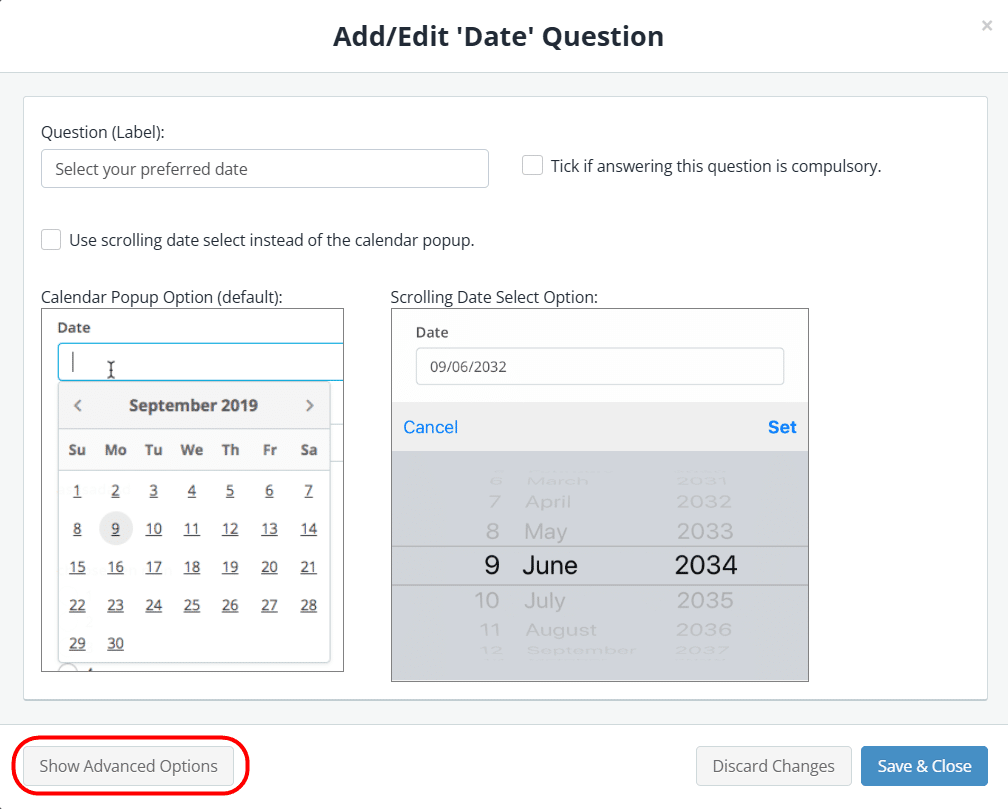Viewport: 1008px width, 809px height.
Task: Open the September 2019 month picker header
Action: [193, 405]
